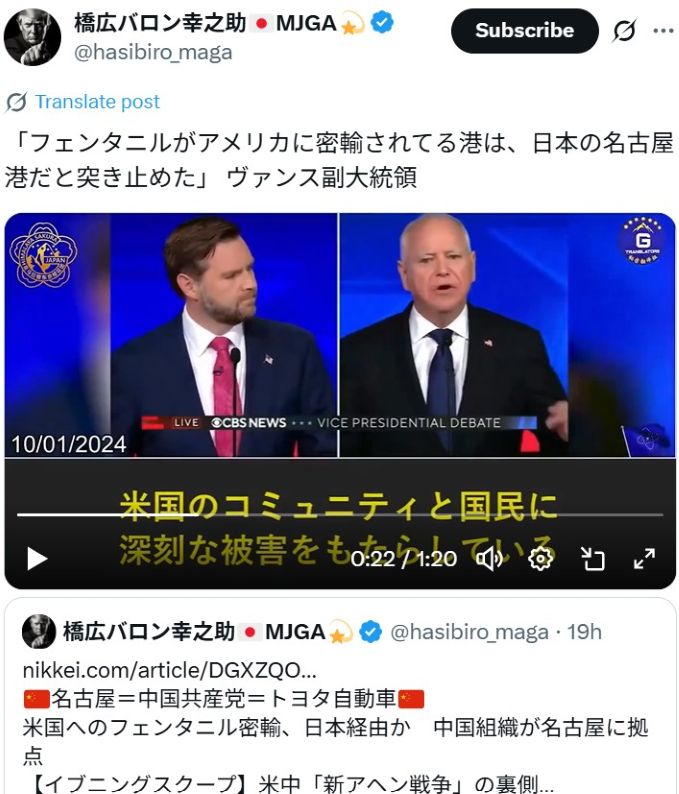The image size is (679, 794).
Task: Open the poster's profile avatar
Action: click(32, 37)
